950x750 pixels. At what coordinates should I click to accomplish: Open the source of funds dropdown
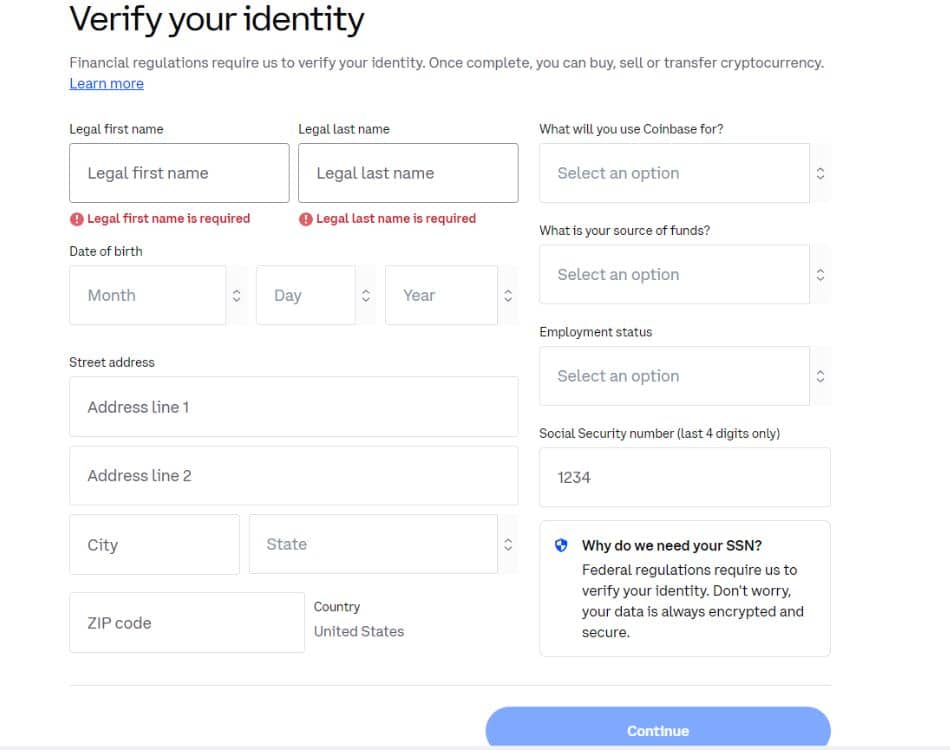[x=685, y=274]
